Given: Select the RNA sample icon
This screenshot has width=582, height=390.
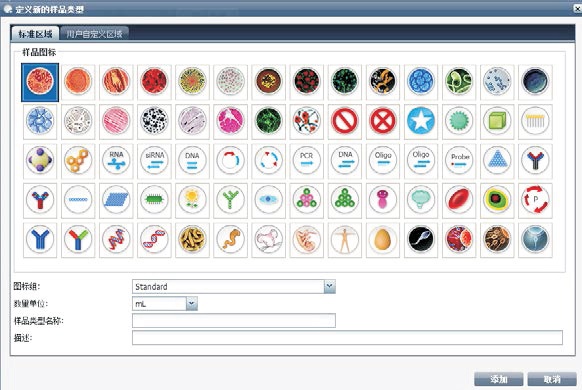Looking at the screenshot, I should click(x=116, y=161).
